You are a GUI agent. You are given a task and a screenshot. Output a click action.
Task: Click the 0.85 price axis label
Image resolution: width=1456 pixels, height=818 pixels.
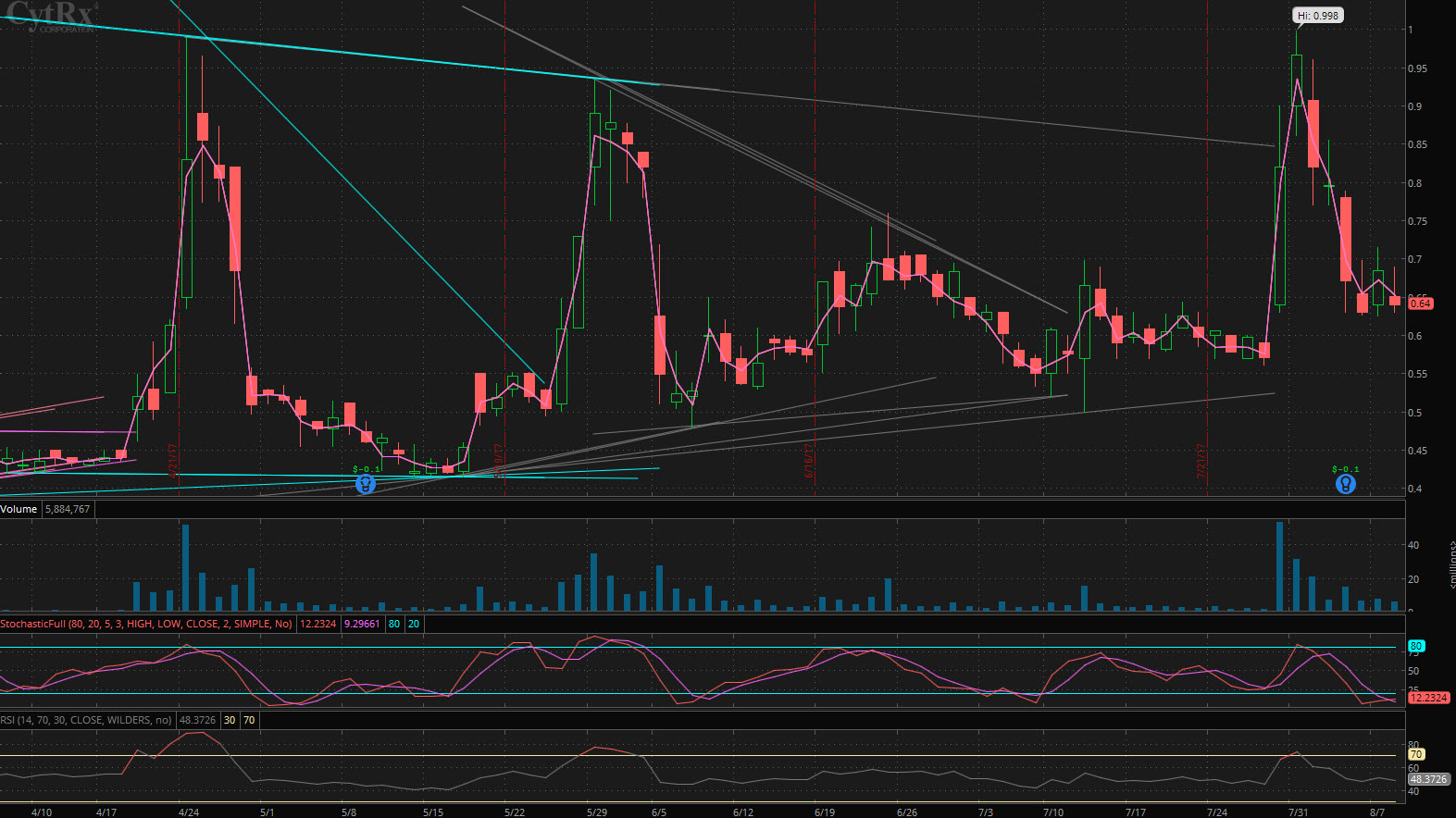[1417, 144]
